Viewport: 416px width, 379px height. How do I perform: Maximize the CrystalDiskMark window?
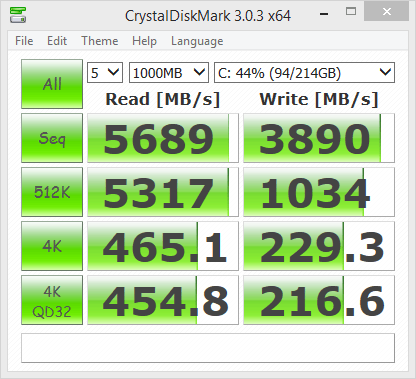tap(351, 12)
